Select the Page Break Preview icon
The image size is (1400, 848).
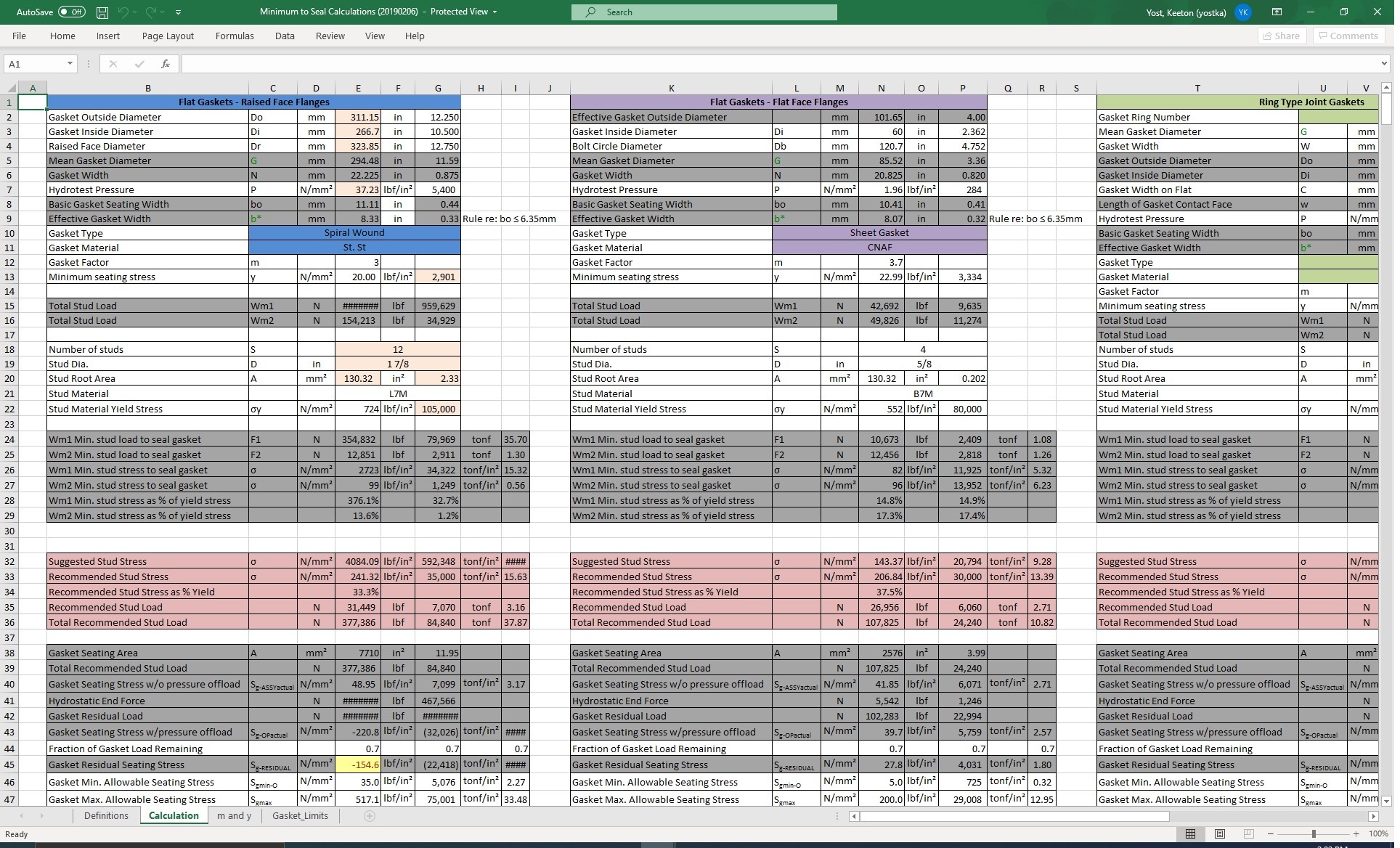click(x=1248, y=833)
